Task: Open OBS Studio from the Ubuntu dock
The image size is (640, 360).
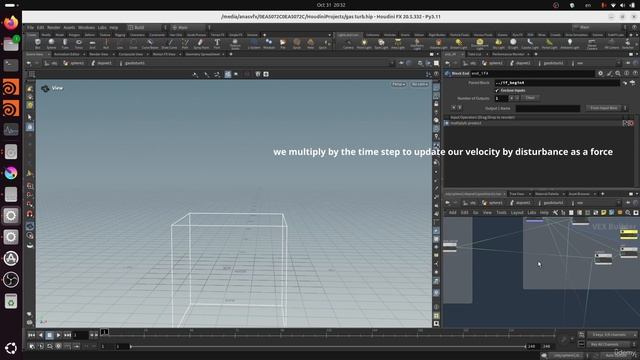Action: tap(11, 280)
